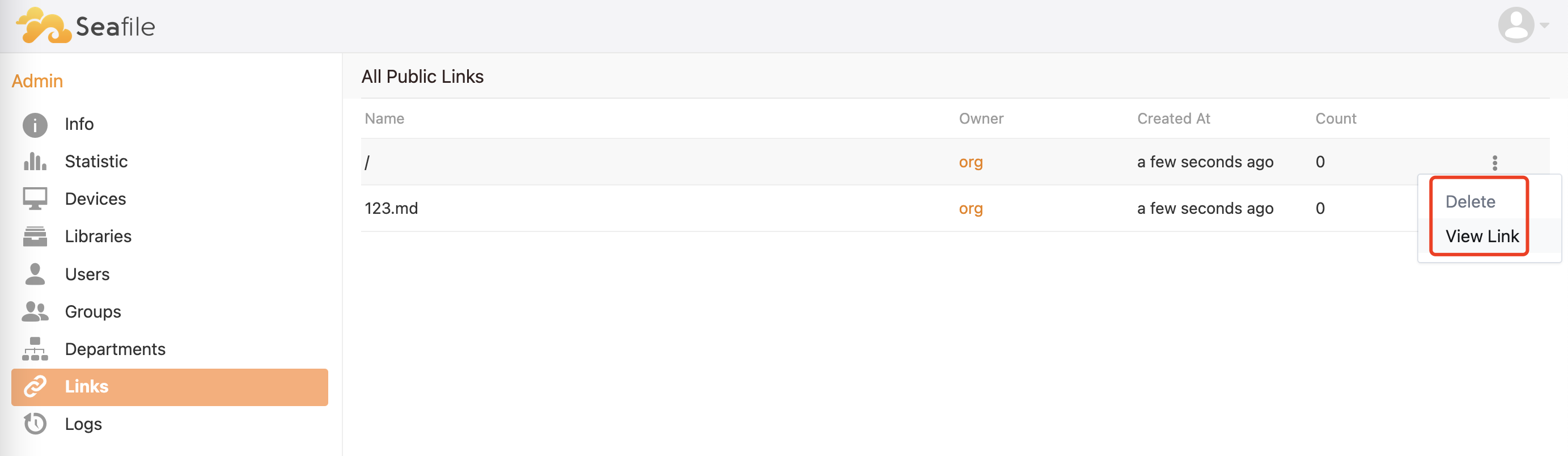Select the 123.md row name

coord(391,208)
